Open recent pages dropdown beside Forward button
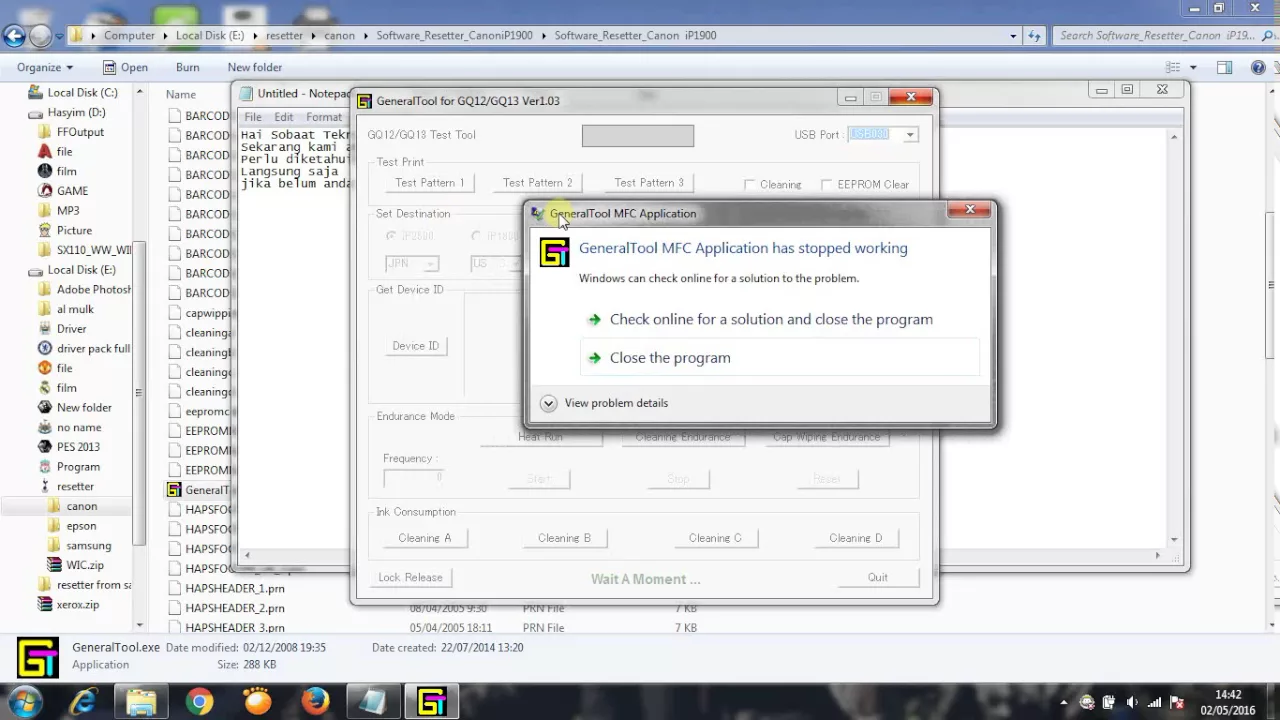The width and height of the screenshot is (1280, 720). click(60, 36)
